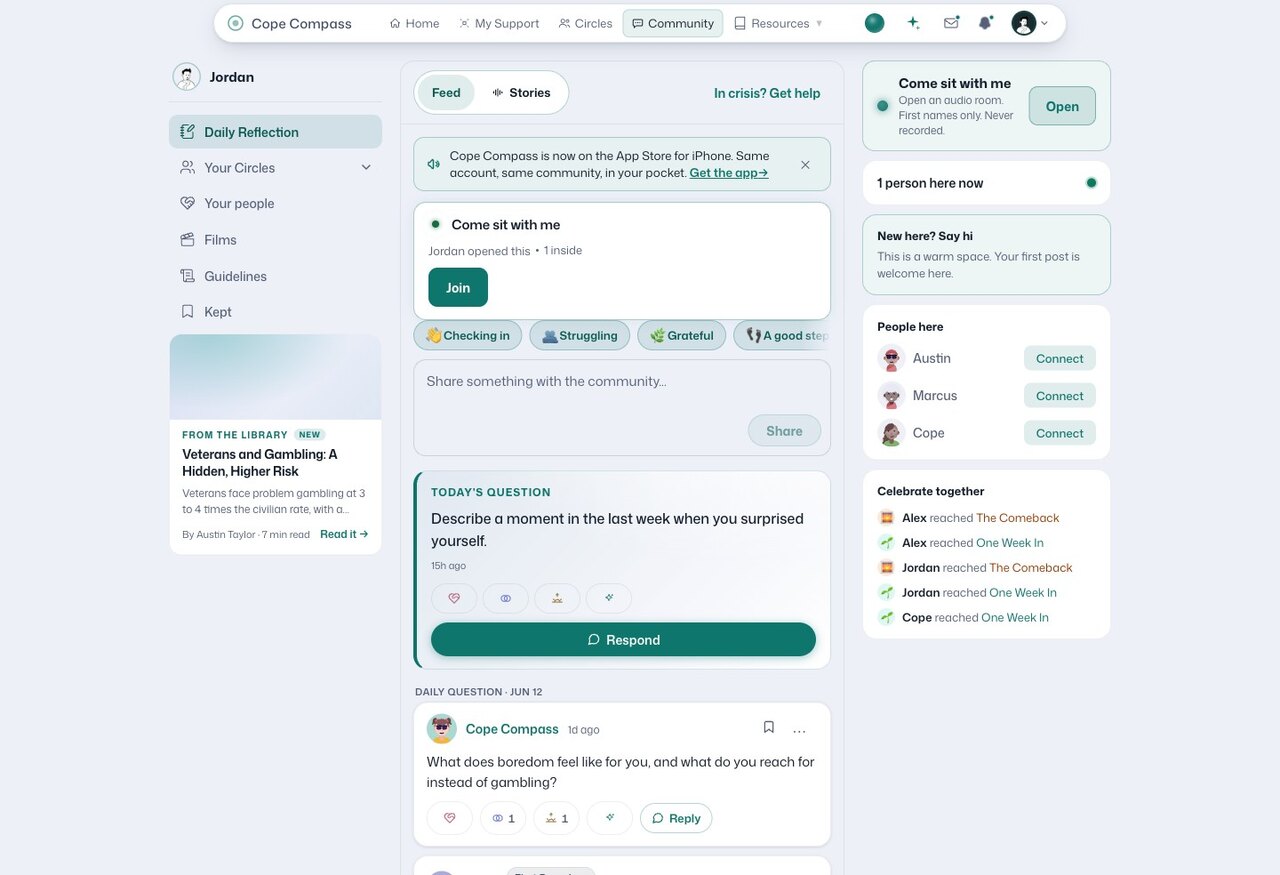Expand the Resources dropdown

pos(778,23)
